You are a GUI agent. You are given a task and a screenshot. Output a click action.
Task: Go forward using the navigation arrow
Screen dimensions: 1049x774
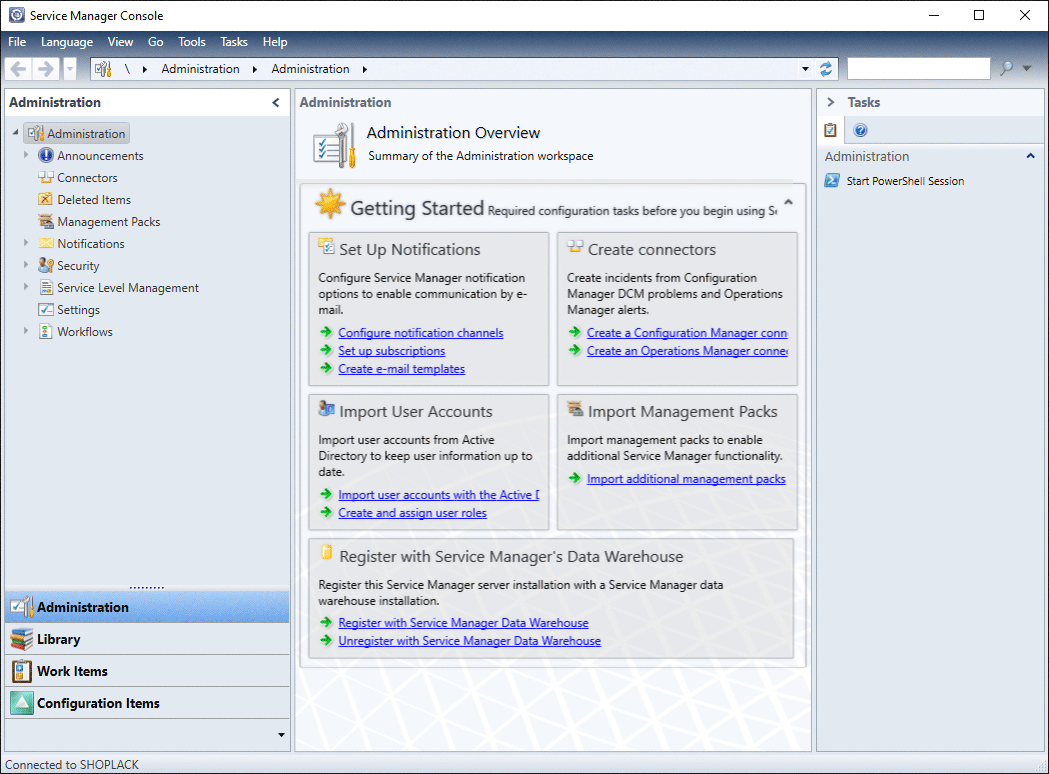45,69
